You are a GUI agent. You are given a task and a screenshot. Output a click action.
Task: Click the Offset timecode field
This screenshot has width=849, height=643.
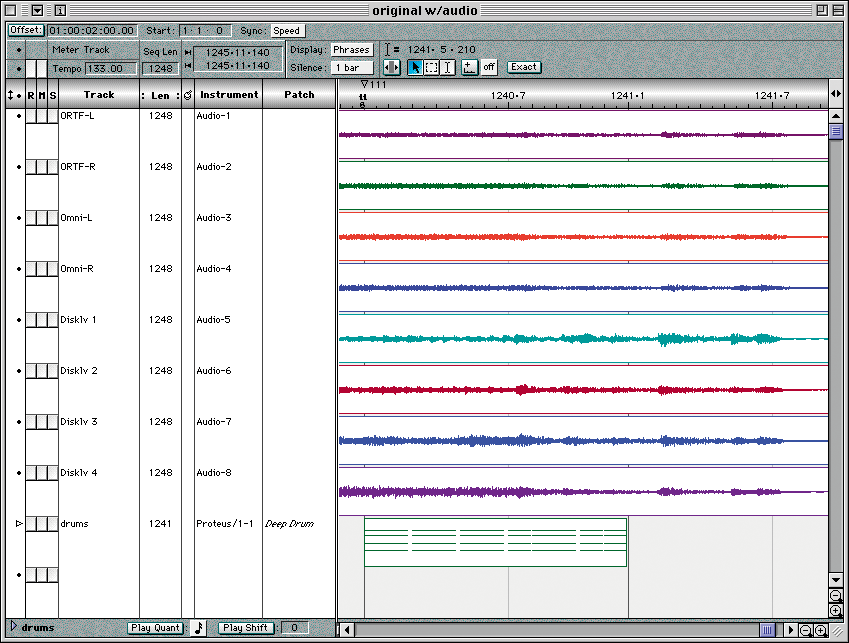tap(92, 31)
